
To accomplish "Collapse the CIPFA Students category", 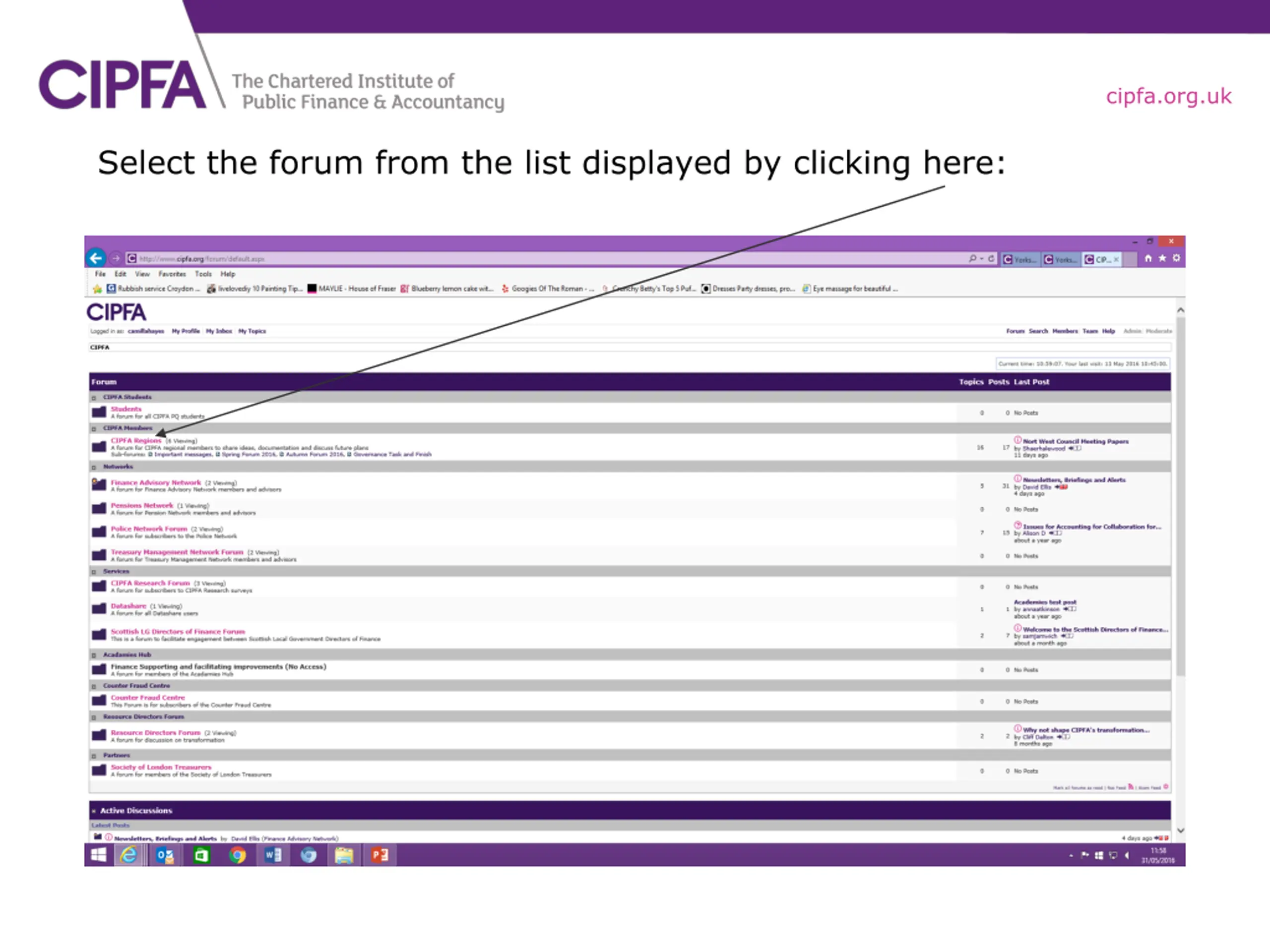I will [94, 397].
